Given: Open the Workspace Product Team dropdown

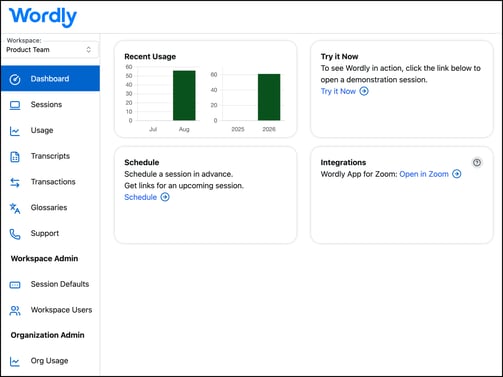Looking at the screenshot, I should click(x=50, y=50).
